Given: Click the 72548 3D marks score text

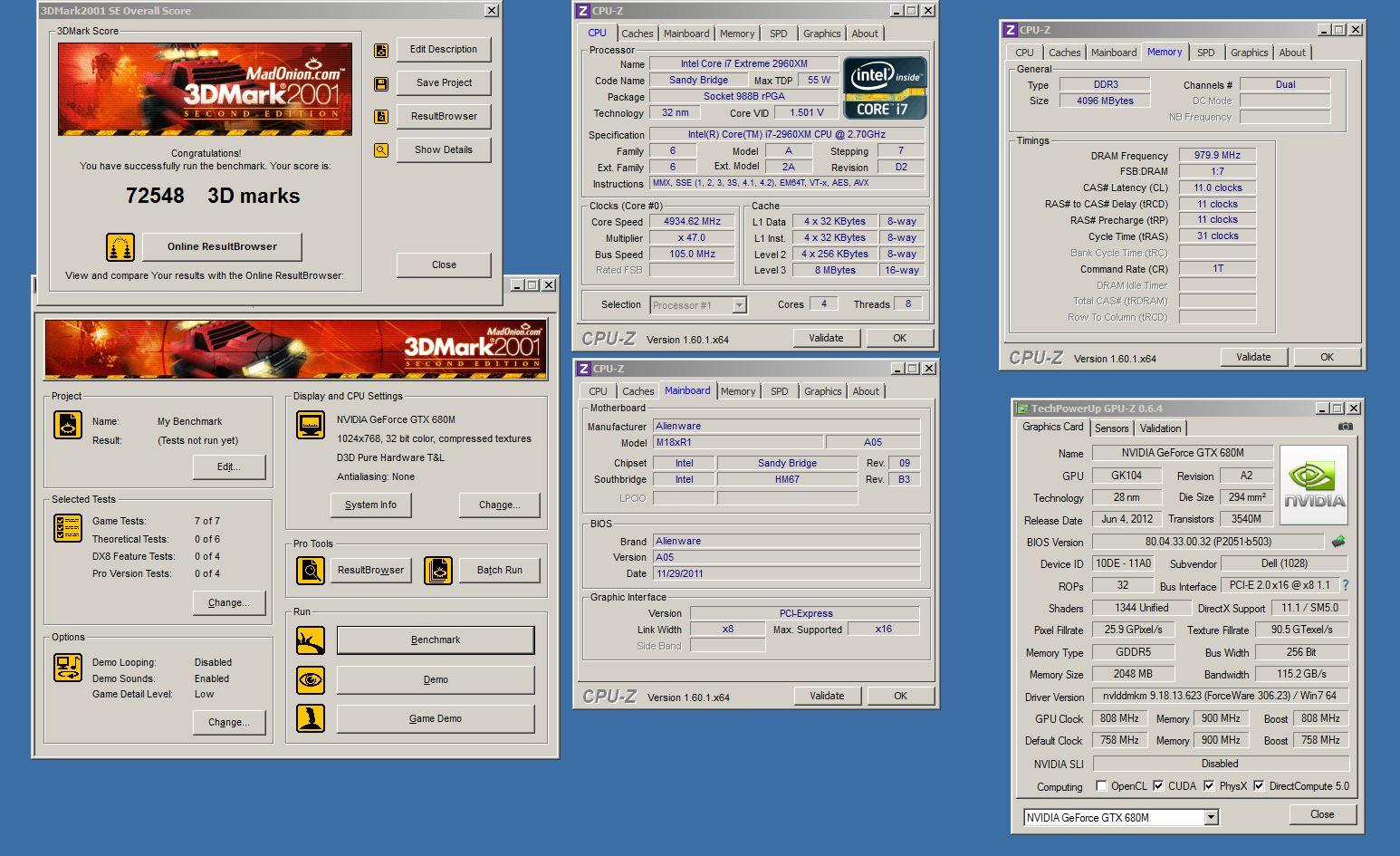Looking at the screenshot, I should (213, 196).
